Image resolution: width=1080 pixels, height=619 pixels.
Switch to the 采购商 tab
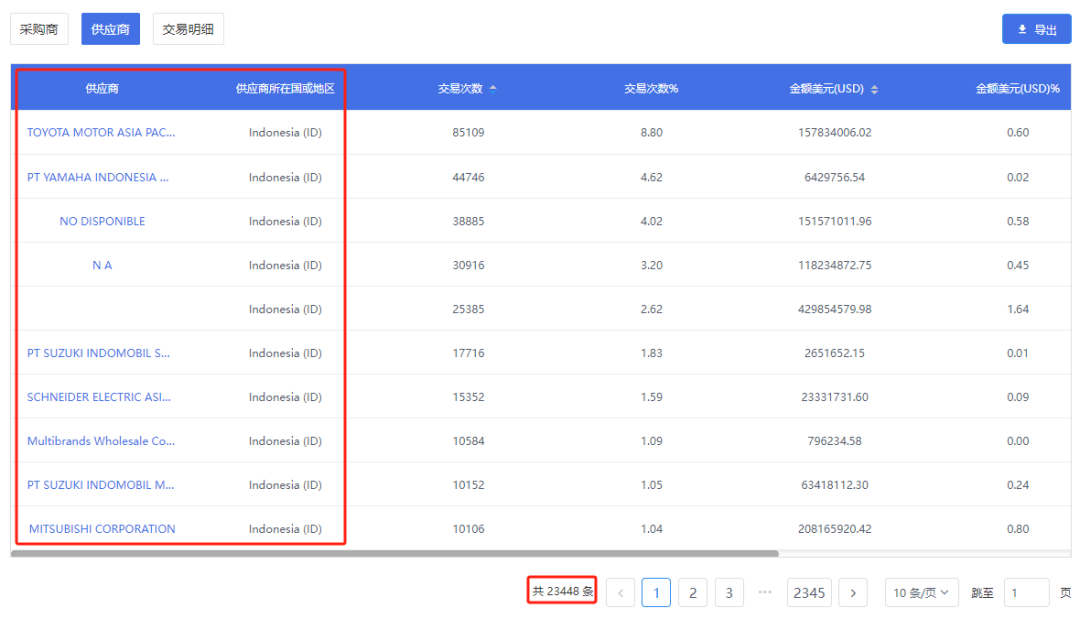39,29
